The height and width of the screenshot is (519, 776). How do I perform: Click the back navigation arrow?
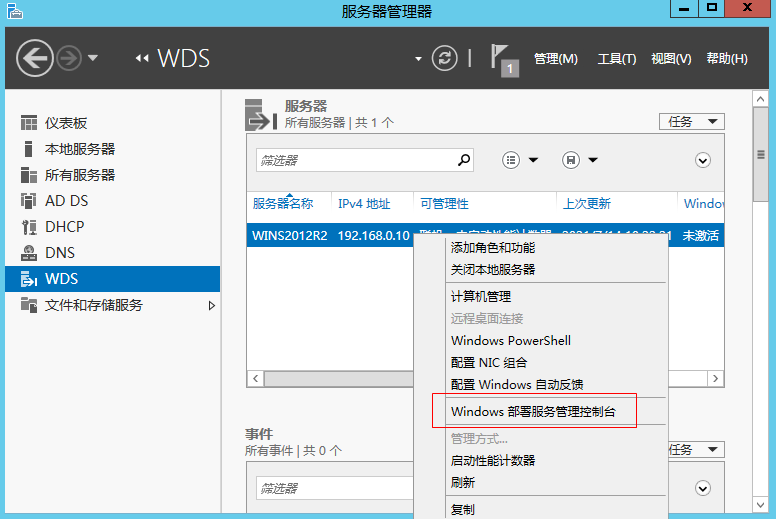pos(34,58)
